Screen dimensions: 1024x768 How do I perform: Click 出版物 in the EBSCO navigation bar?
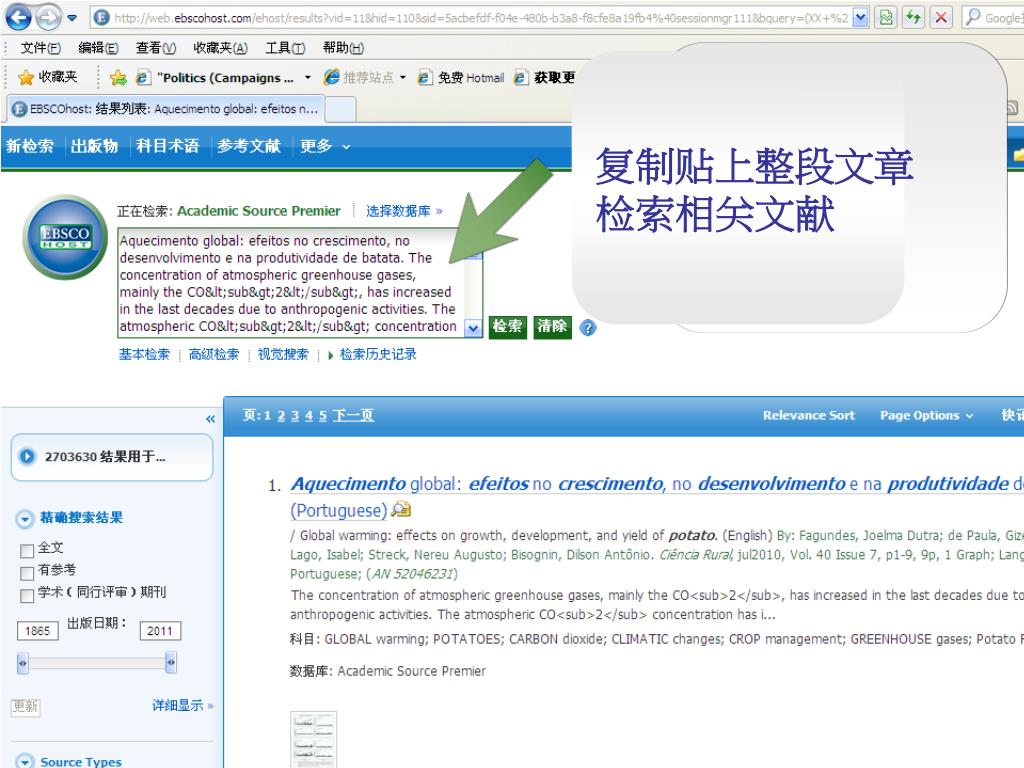[x=95, y=146]
